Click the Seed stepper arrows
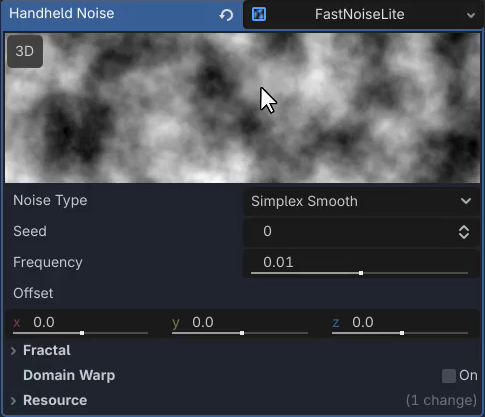 coord(464,232)
